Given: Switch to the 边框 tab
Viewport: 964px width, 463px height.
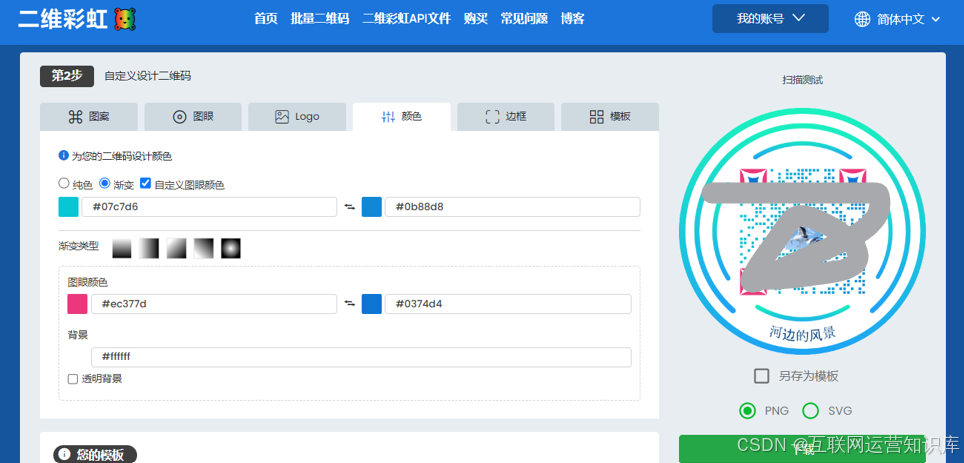Looking at the screenshot, I should point(506,117).
